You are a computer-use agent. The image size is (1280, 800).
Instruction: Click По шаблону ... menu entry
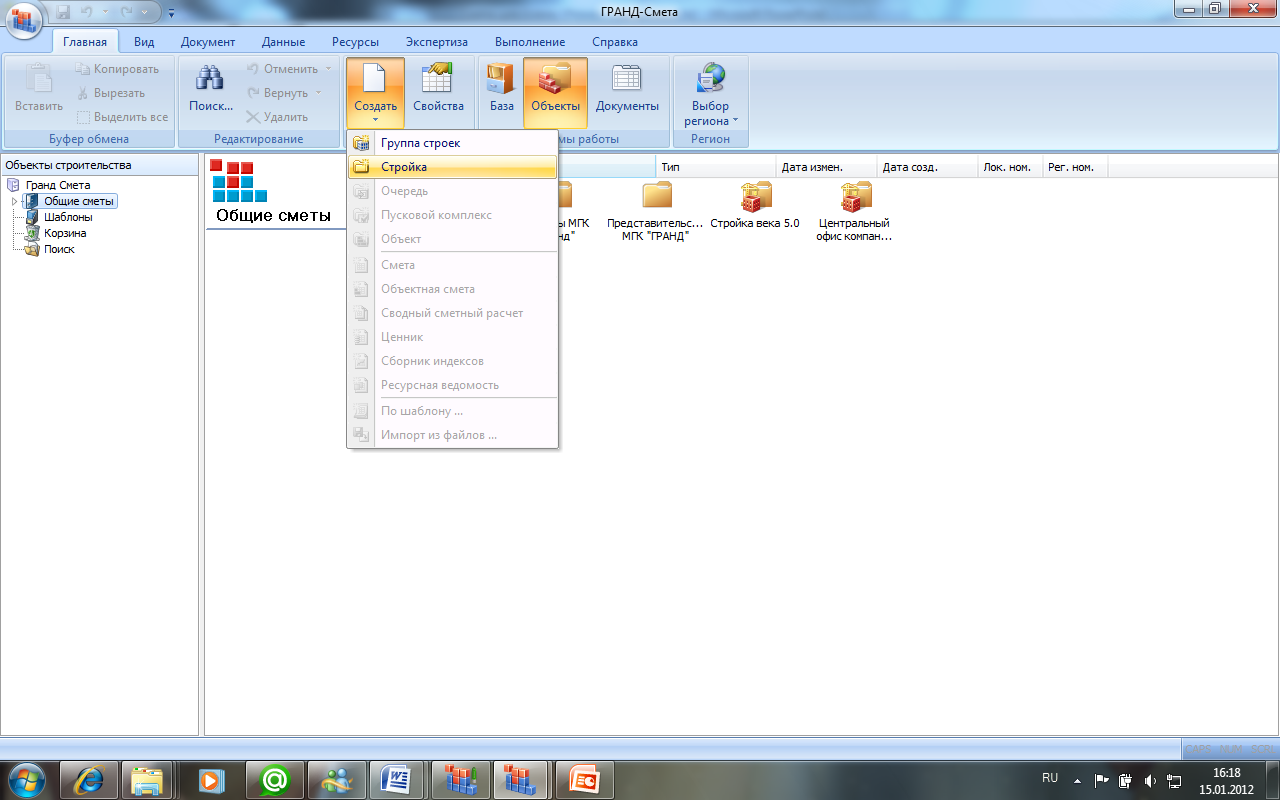click(452, 411)
